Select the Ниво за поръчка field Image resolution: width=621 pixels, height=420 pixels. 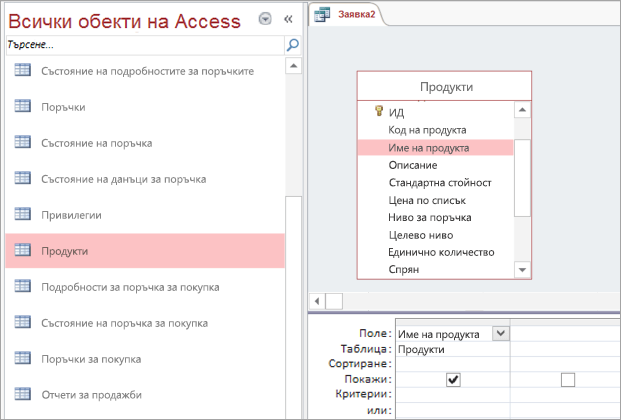coord(436,218)
